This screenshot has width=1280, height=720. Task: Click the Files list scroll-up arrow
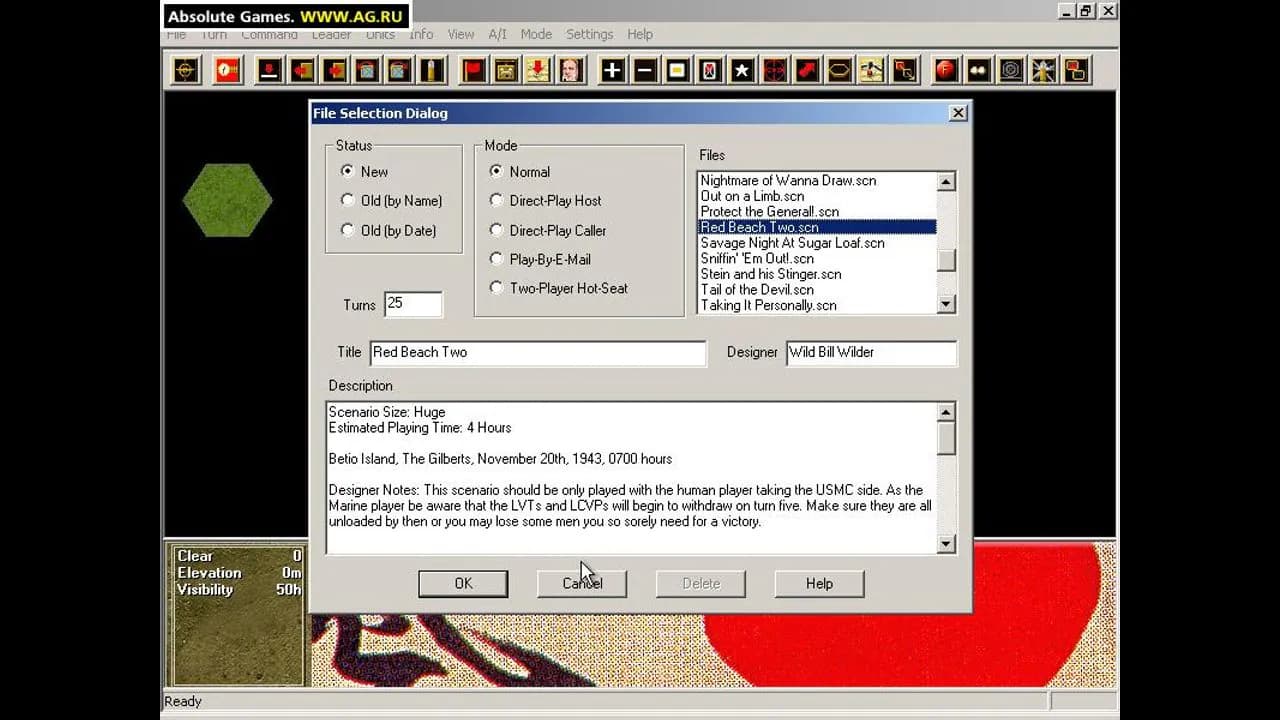coord(946,181)
